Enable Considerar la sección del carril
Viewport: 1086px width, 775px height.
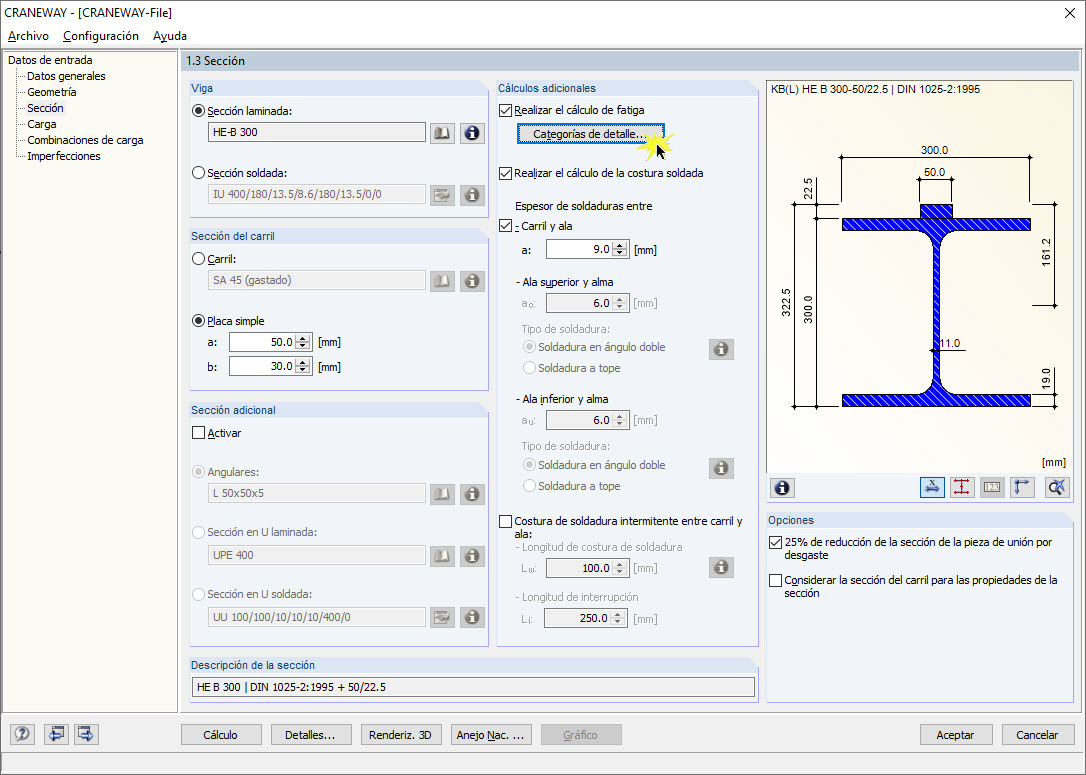(x=776, y=580)
